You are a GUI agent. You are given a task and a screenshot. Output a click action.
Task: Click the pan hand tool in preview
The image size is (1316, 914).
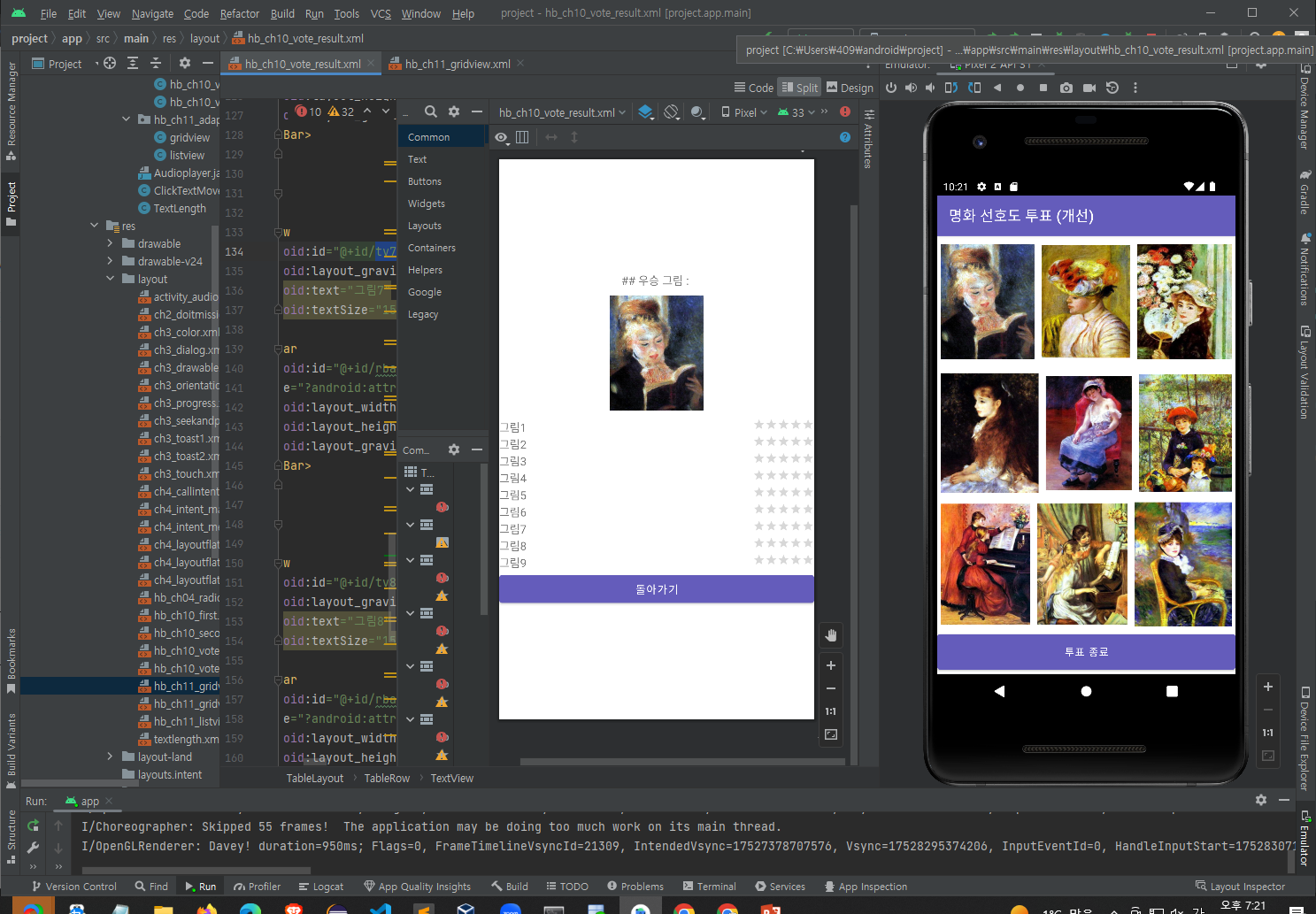point(830,635)
